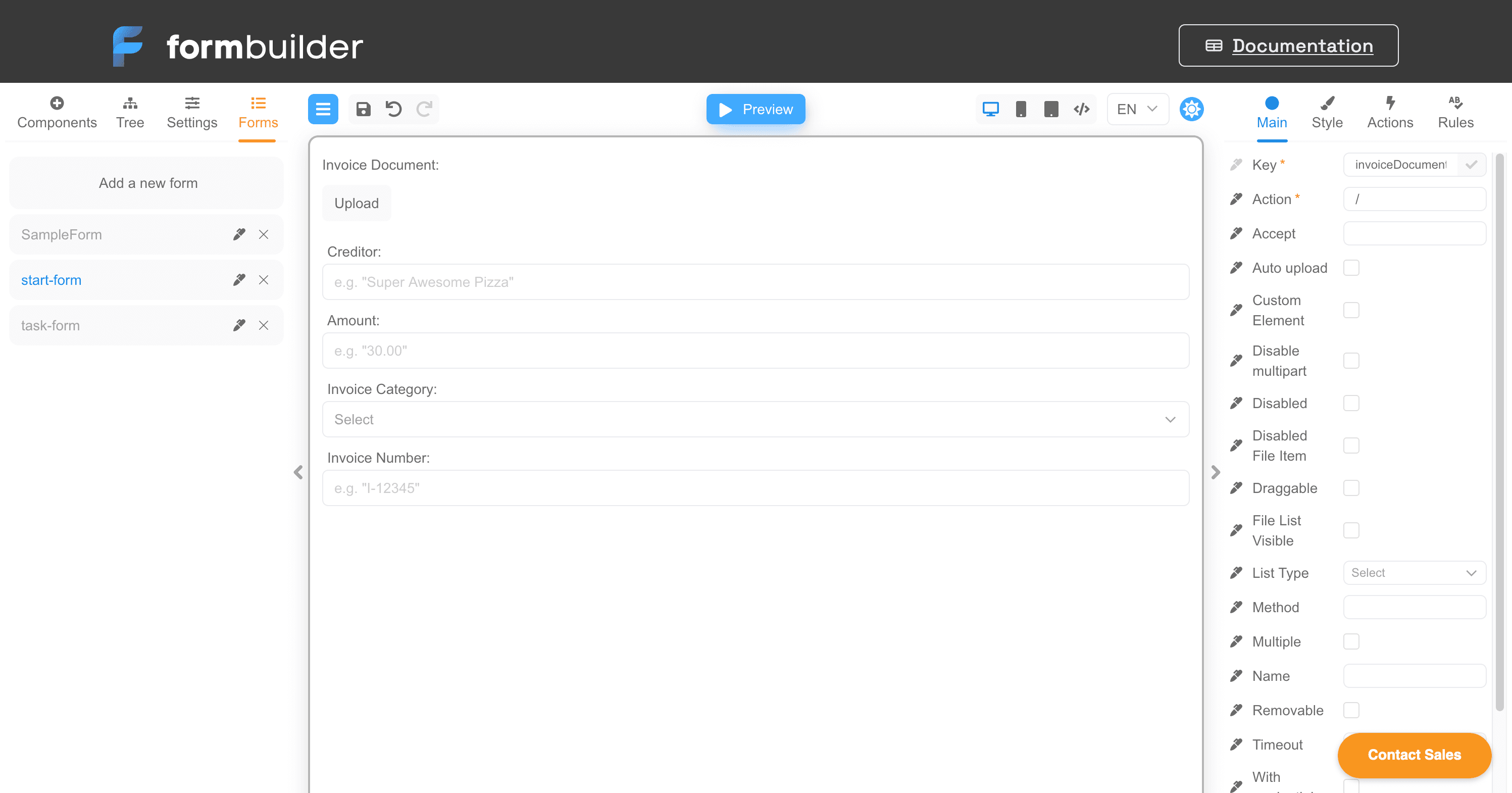
Task: Open the EN language selector
Action: coord(1136,109)
